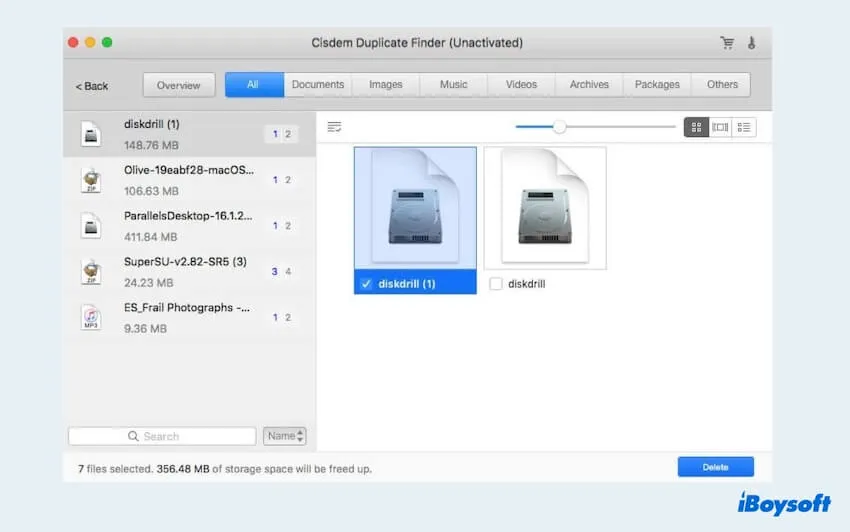Switch to the Images tab
The image size is (850, 532).
click(385, 85)
